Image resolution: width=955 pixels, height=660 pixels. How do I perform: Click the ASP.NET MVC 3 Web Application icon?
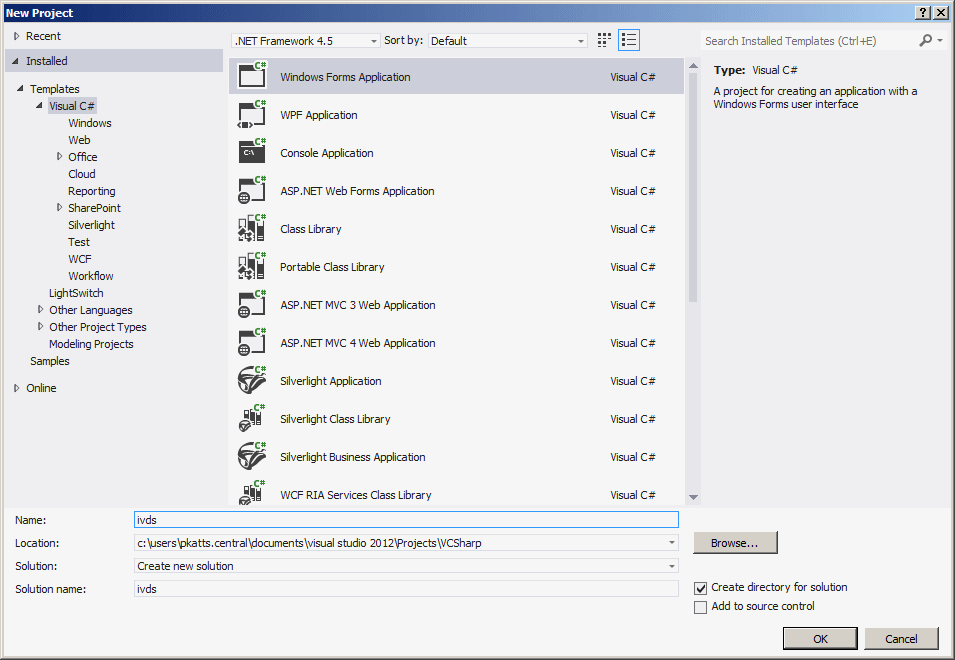point(252,304)
